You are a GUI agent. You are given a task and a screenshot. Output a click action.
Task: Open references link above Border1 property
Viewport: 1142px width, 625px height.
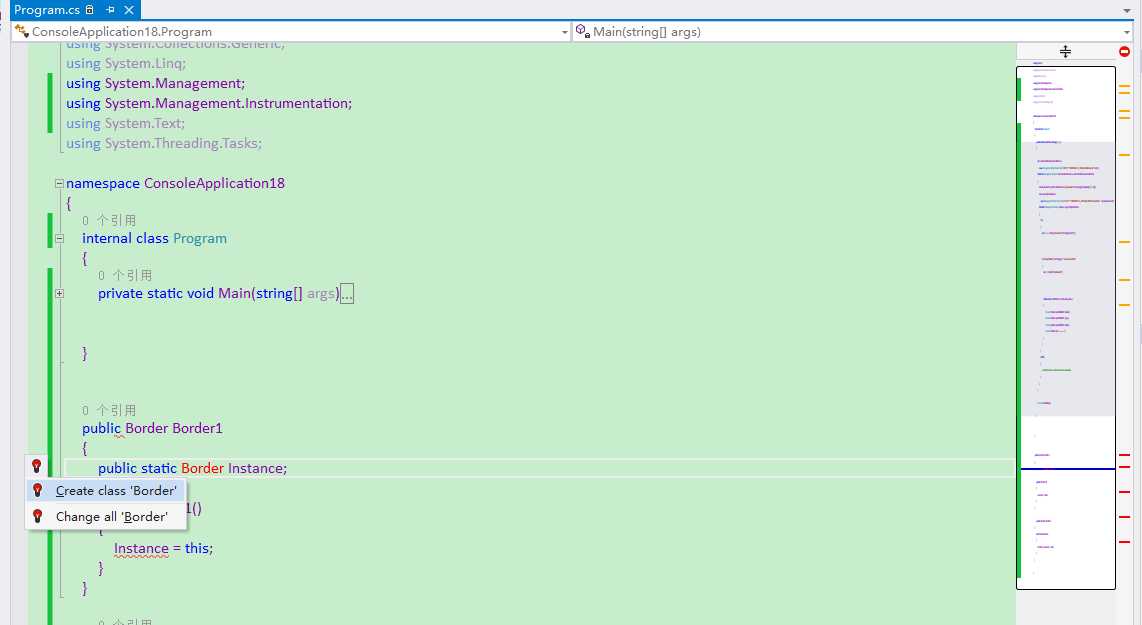click(109, 410)
